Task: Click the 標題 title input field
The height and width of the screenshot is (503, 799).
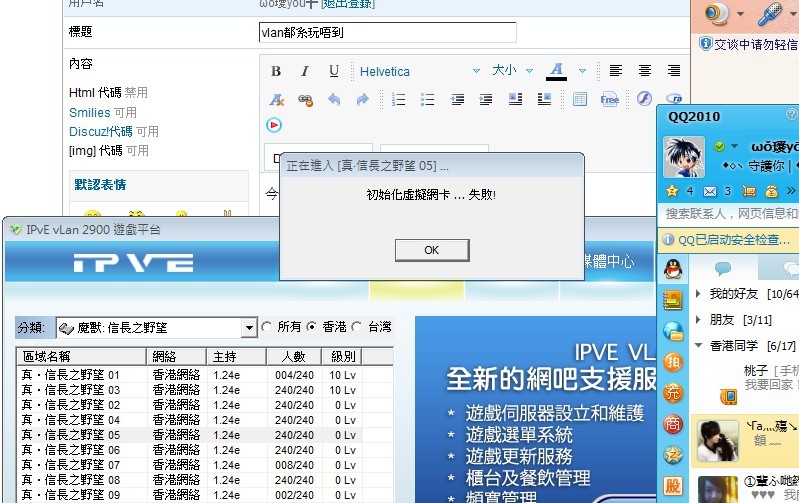Action: tap(387, 33)
